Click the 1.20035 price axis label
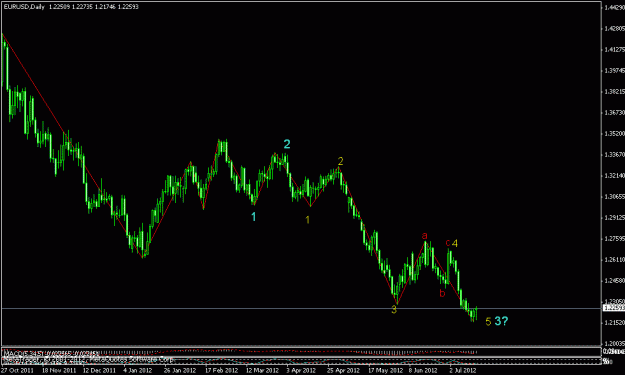 pyautogui.click(x=614, y=343)
